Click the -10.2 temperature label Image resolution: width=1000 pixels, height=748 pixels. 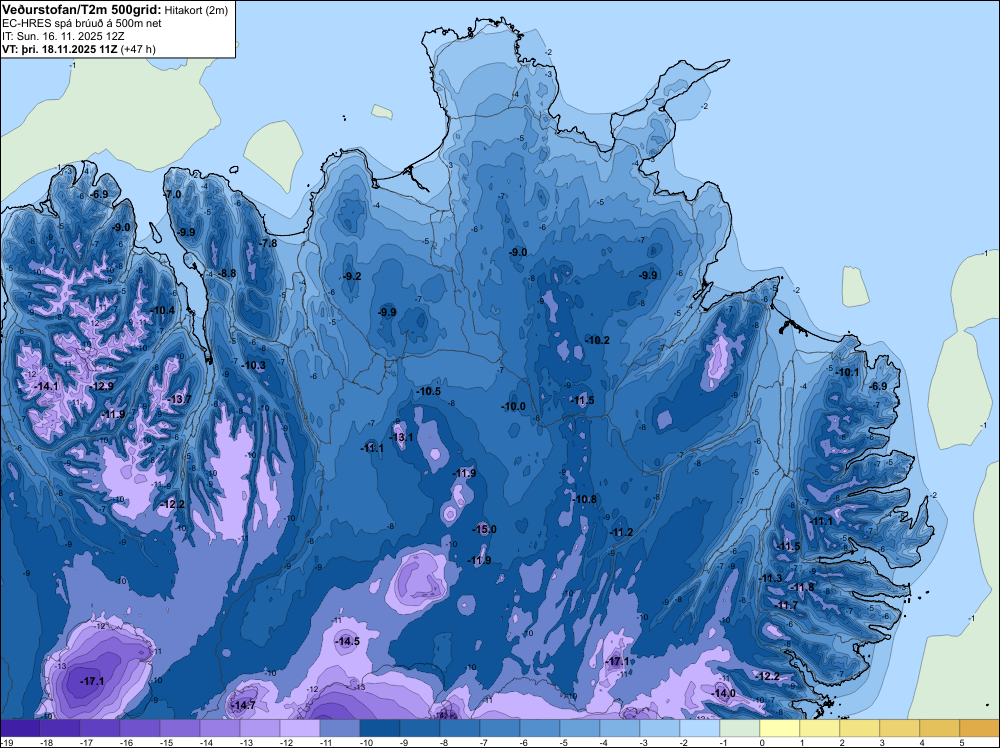597,340
